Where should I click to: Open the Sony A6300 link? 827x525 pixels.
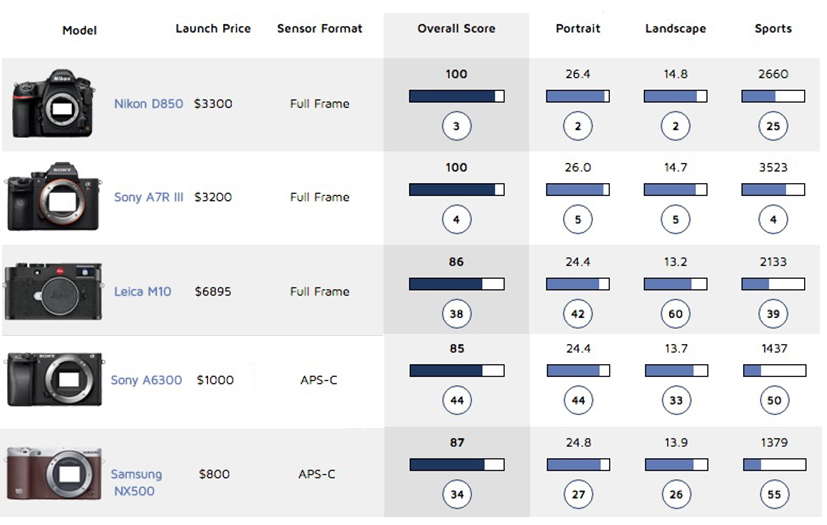[146, 380]
